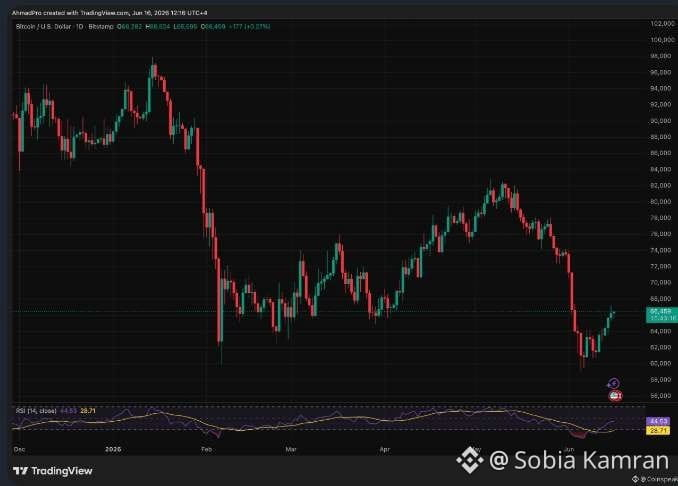Click the 'created with TradingView.com' header text

tap(86, 13)
